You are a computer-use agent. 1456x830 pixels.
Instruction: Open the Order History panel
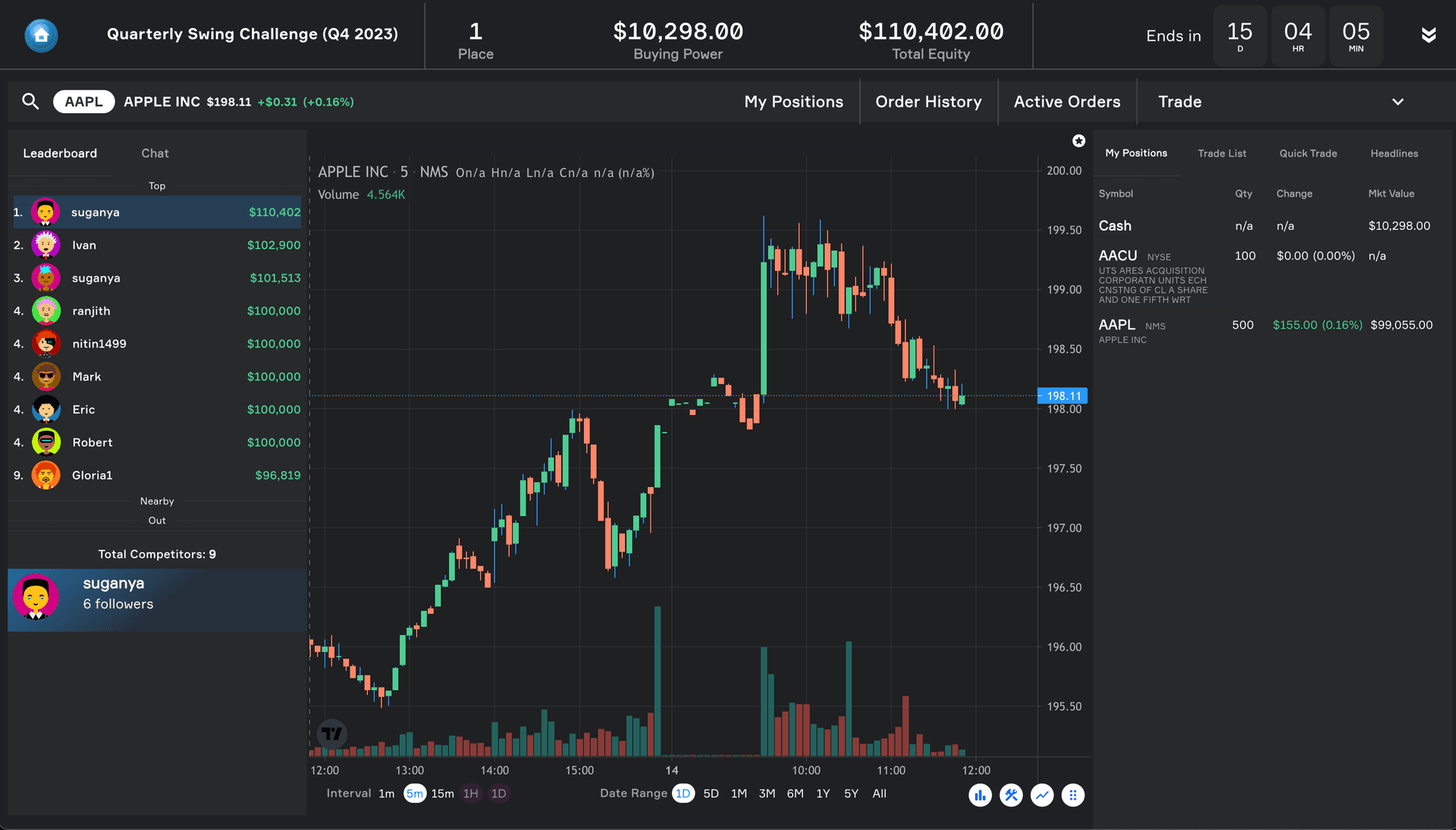click(x=928, y=102)
